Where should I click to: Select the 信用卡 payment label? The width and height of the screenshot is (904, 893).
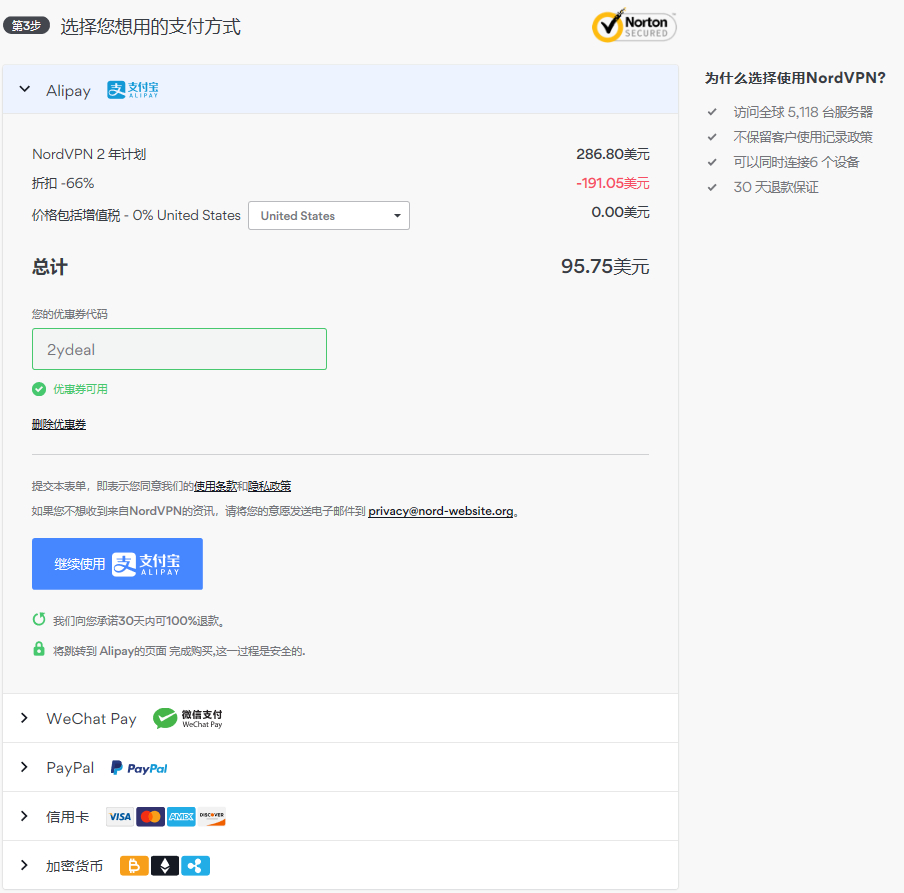[x=67, y=817]
